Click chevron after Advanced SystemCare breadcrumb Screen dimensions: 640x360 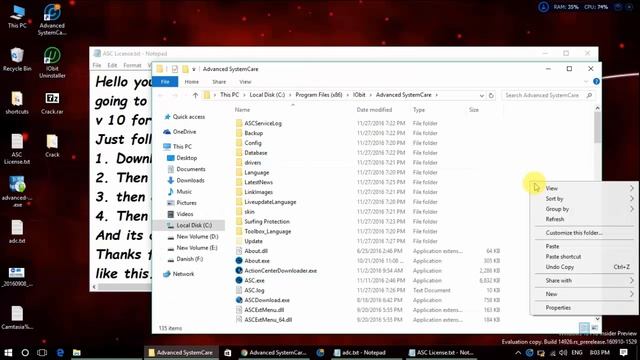click(x=436, y=95)
